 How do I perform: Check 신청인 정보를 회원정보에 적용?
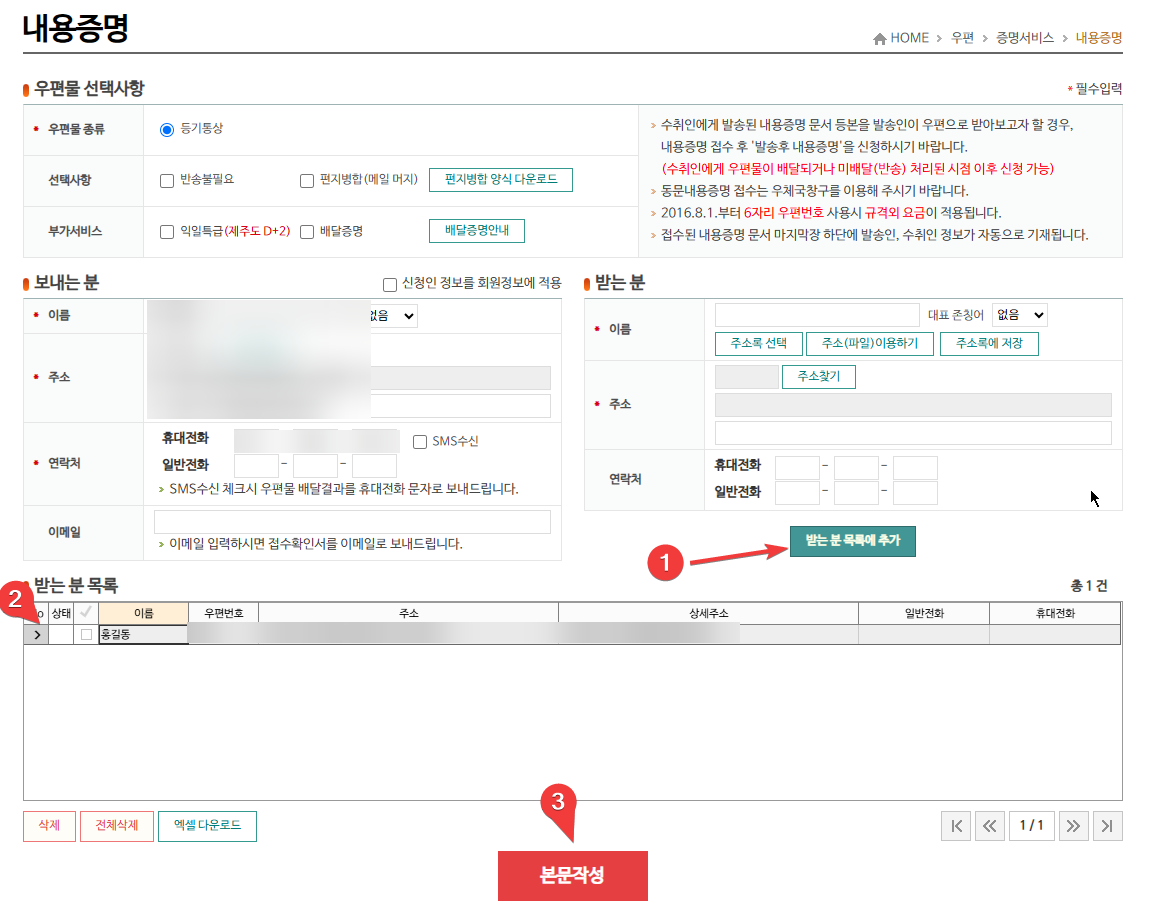click(390, 284)
